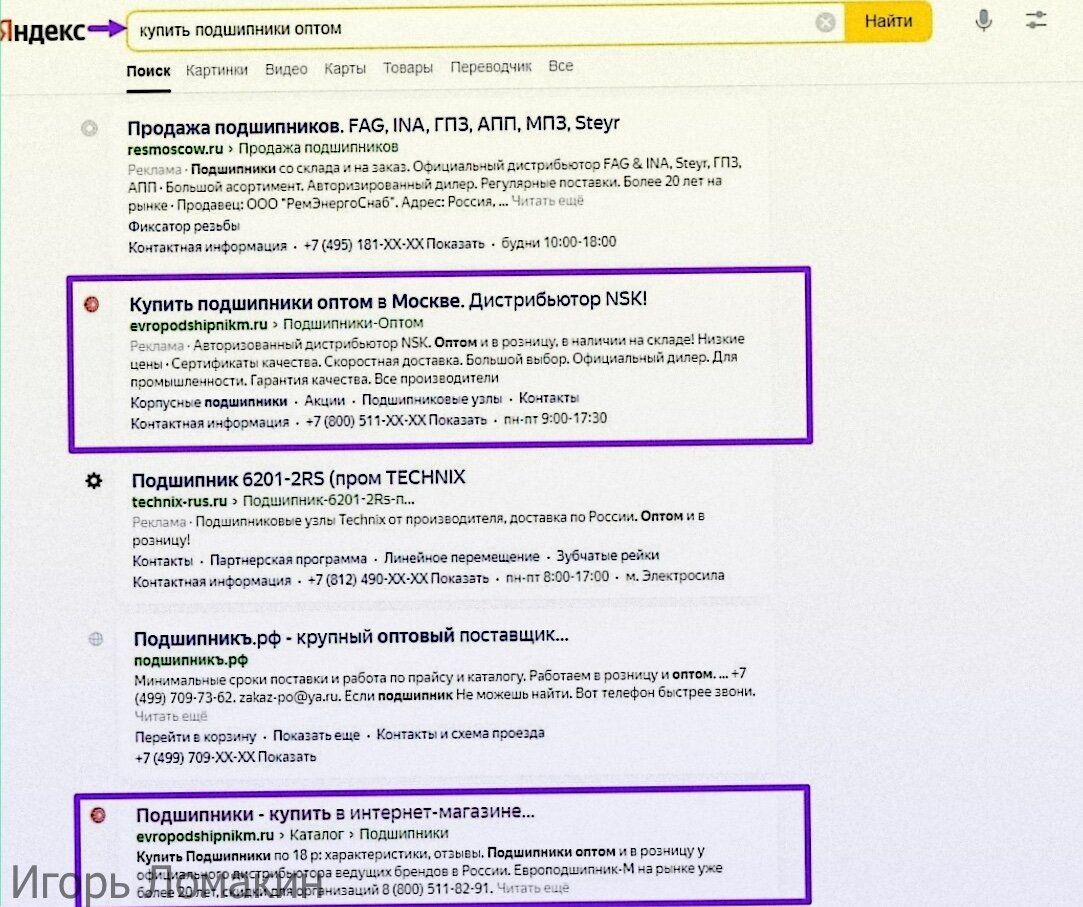Show the +7 (499) 709-XX-XX phone number
Image resolution: width=1083 pixels, height=907 pixels.
pos(225,757)
